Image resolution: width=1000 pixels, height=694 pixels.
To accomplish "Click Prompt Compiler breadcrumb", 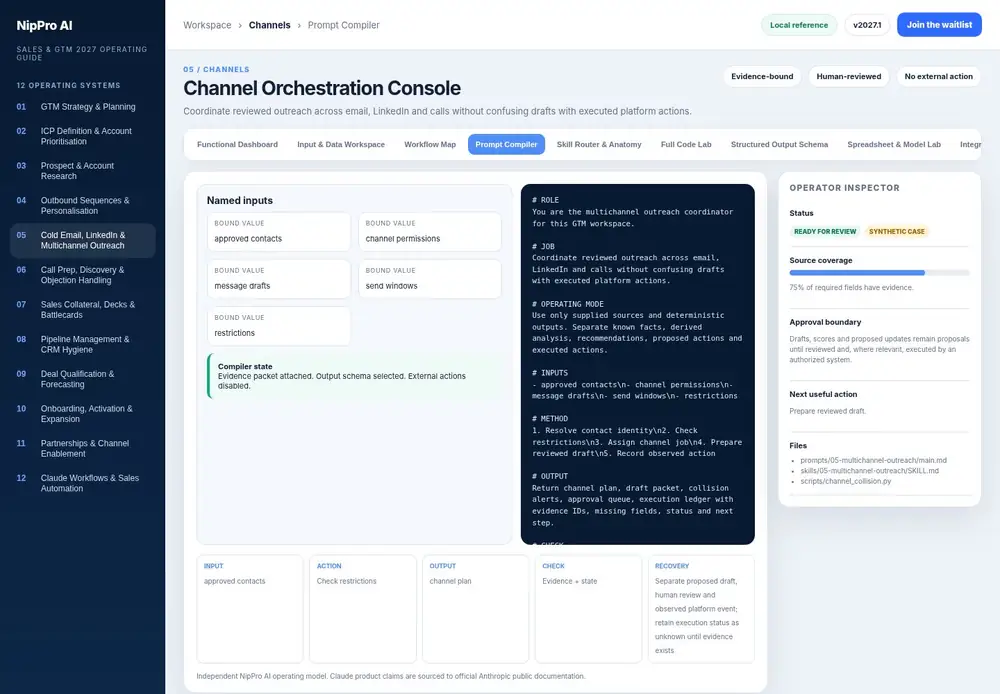I will pyautogui.click(x=343, y=25).
